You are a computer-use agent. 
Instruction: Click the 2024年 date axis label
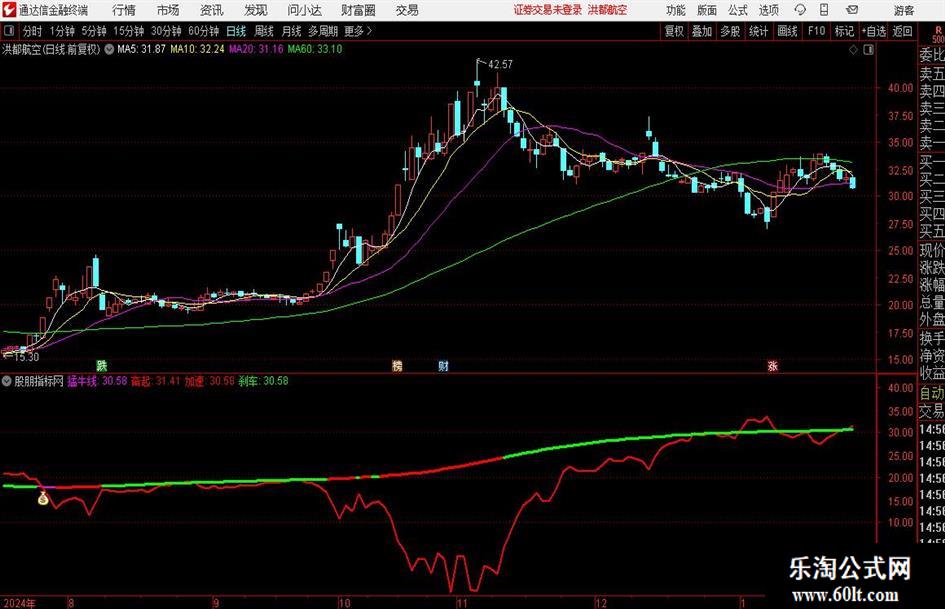point(19,603)
